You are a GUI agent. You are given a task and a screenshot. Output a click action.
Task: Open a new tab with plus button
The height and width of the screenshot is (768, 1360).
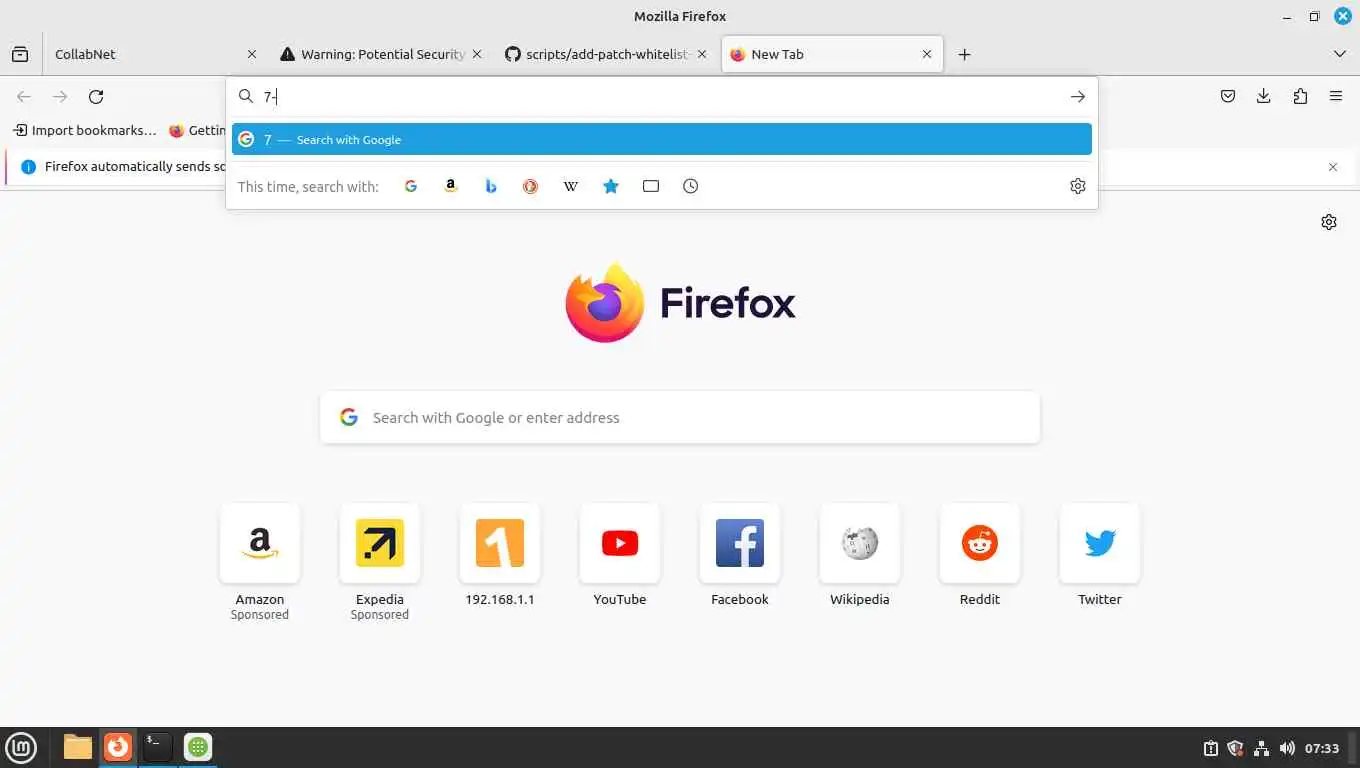pos(964,54)
